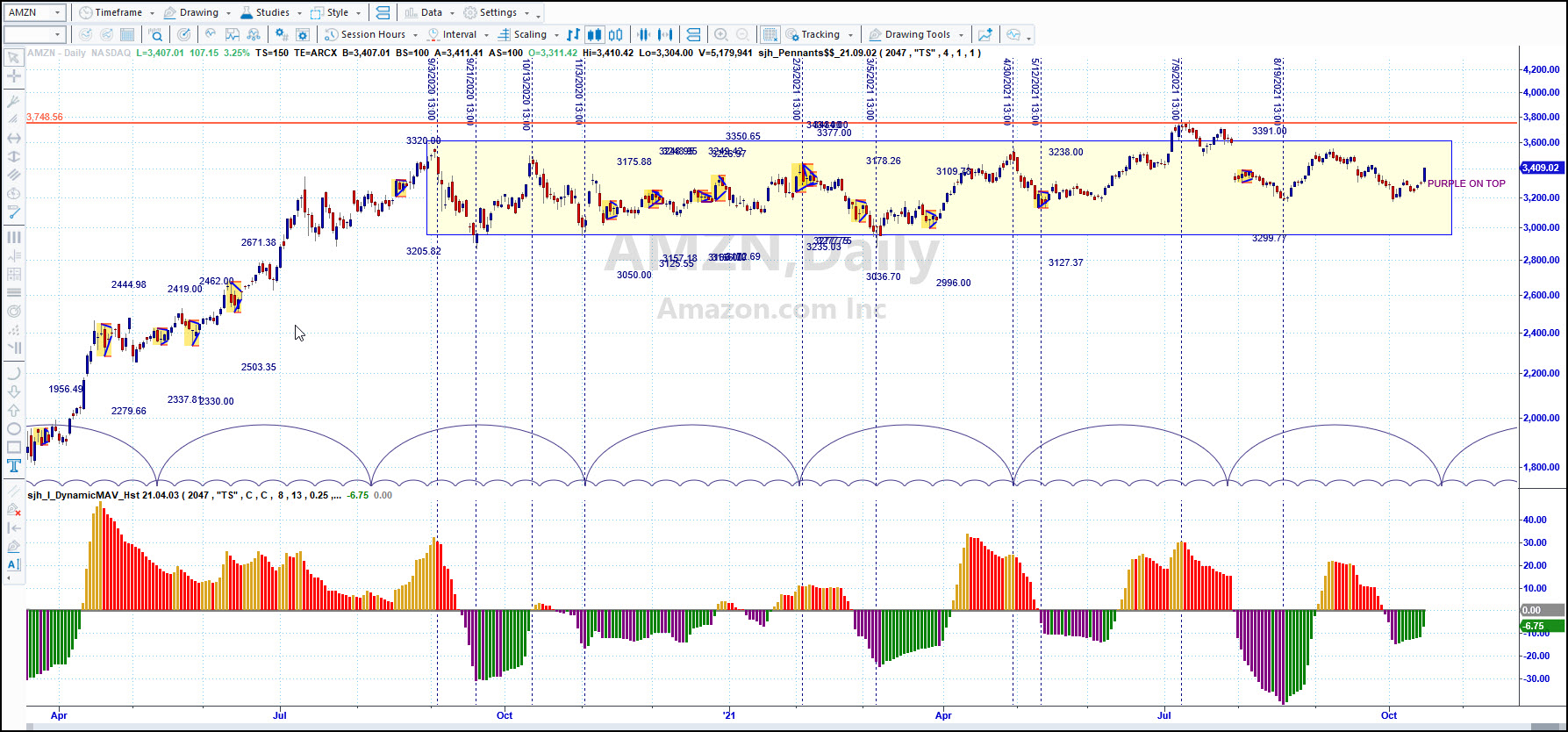Screen dimensions: 1568x732
Task: Click the 3391.00 price label
Action: click(1269, 131)
